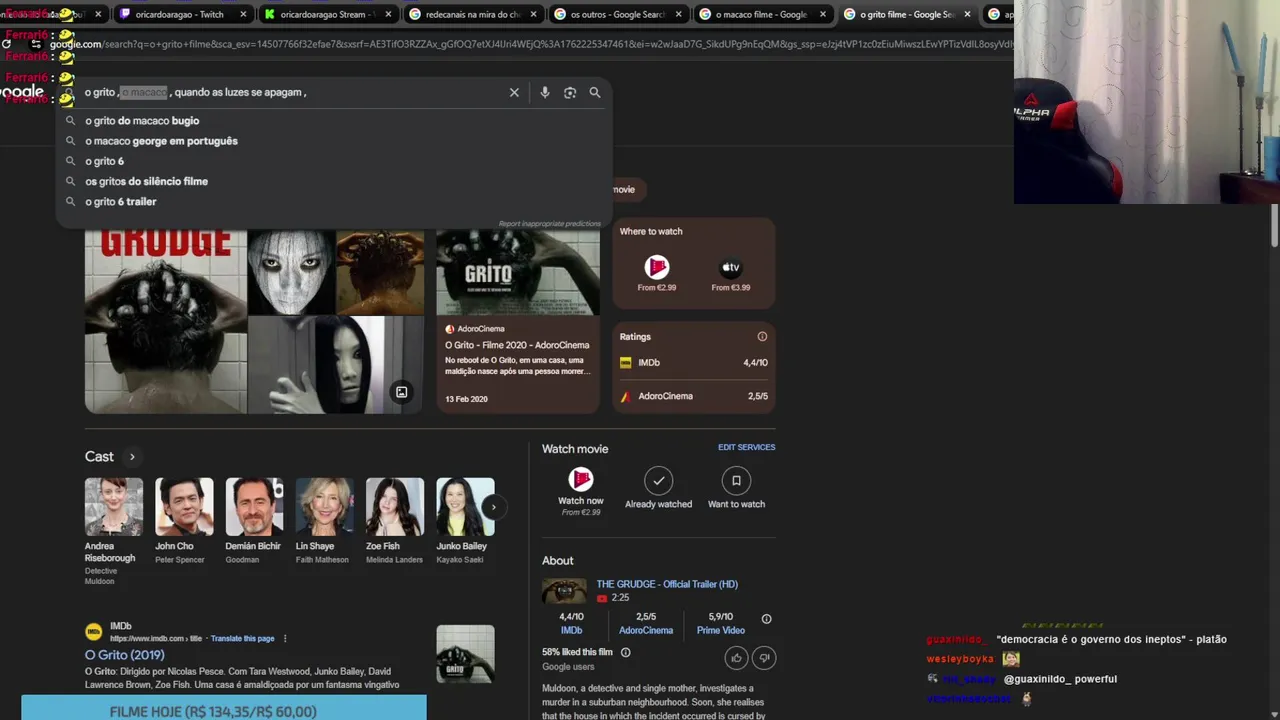Reload the page using the refresh icon
The height and width of the screenshot is (720, 1280).
point(6,44)
